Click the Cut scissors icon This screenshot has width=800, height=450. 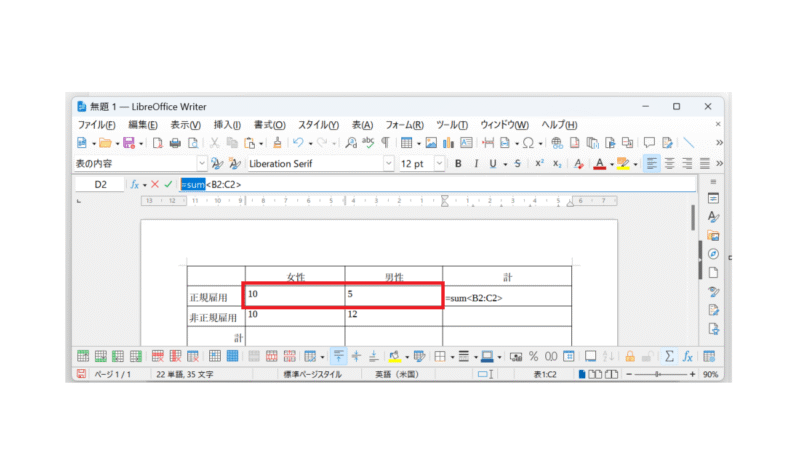click(215, 143)
